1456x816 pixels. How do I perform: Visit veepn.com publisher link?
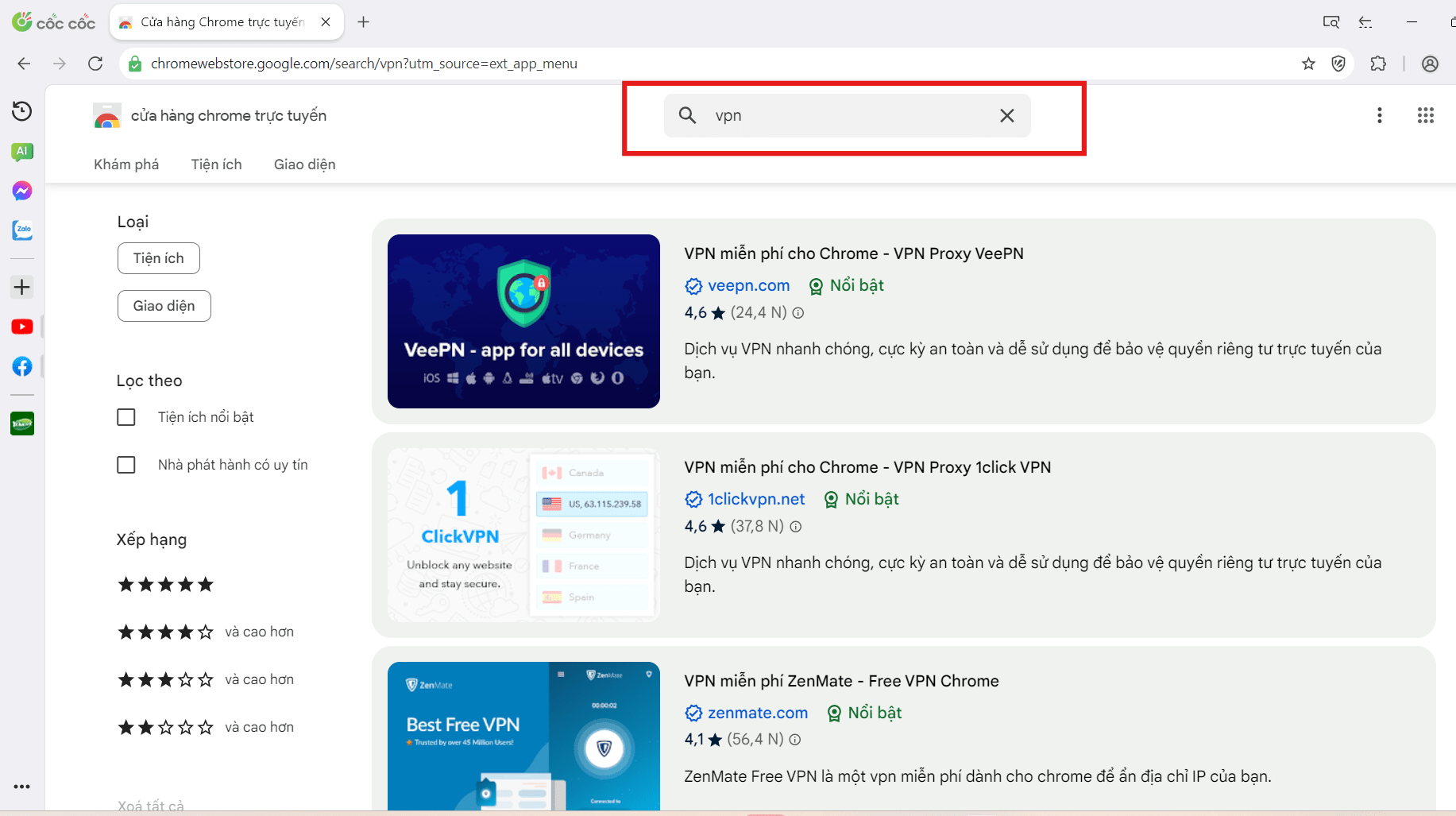(x=748, y=285)
